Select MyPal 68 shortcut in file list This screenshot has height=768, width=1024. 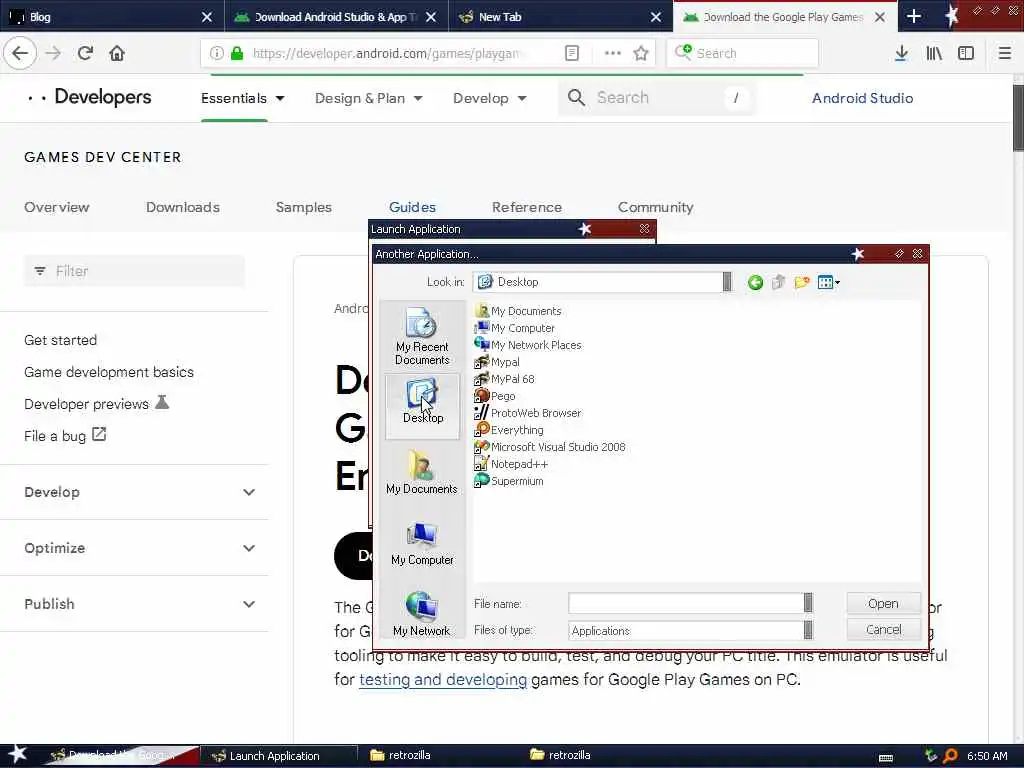click(505, 379)
